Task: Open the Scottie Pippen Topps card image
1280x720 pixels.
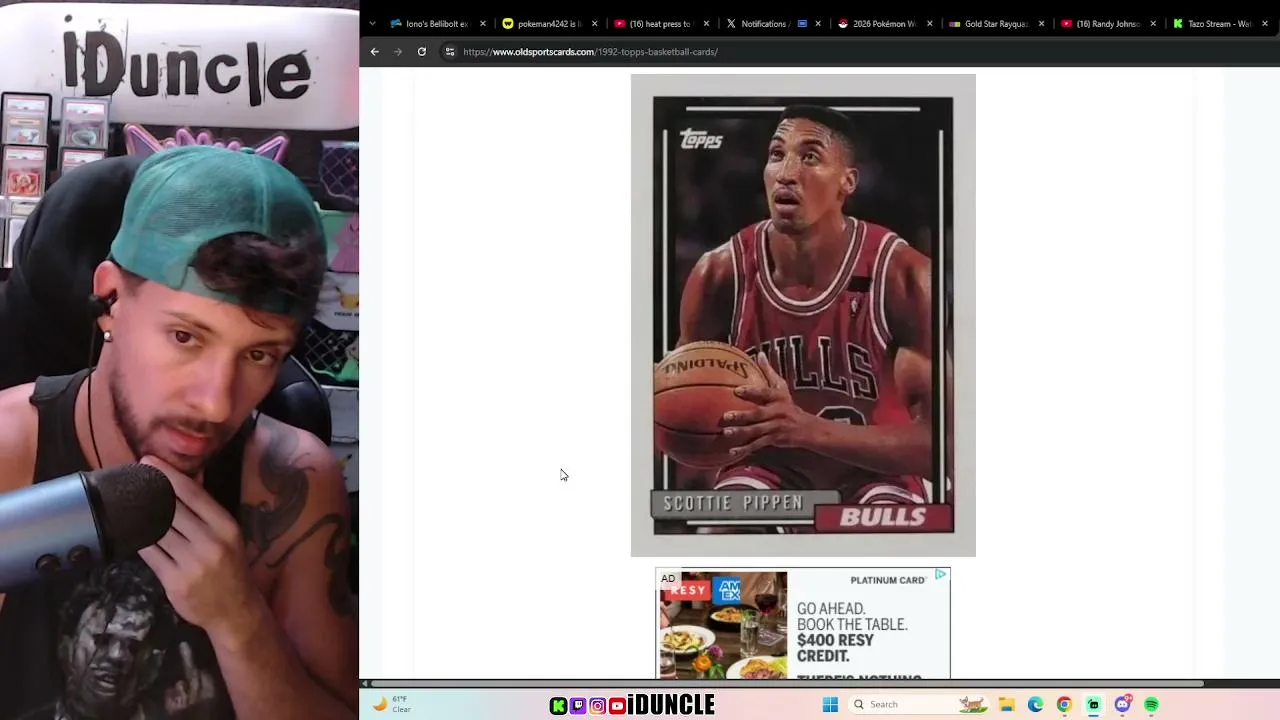Action: pos(803,315)
